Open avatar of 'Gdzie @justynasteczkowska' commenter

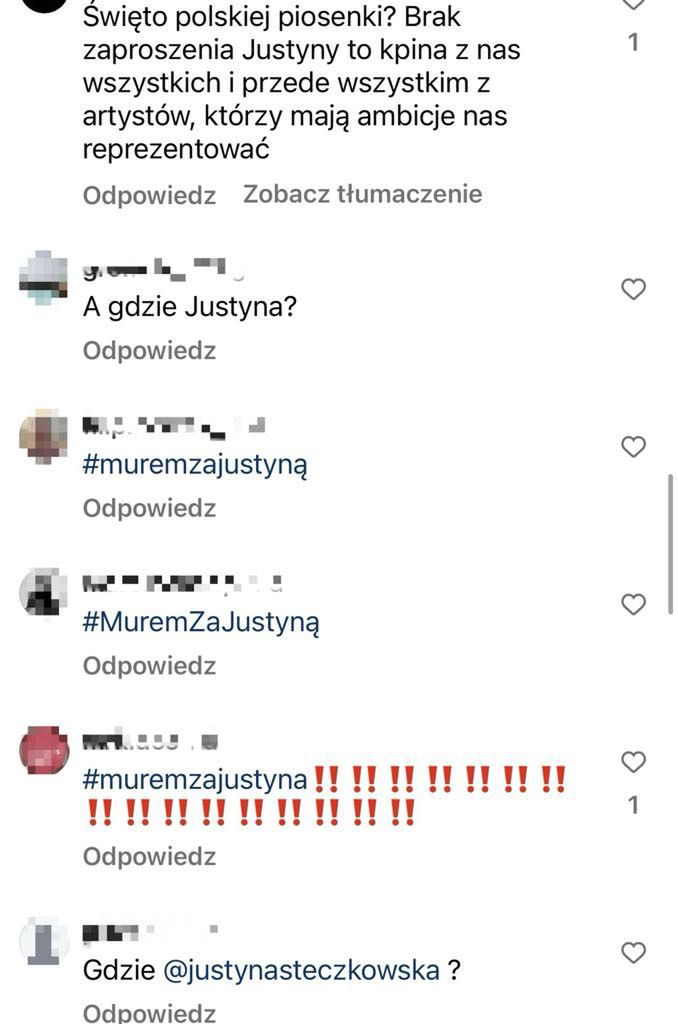pos(44,940)
